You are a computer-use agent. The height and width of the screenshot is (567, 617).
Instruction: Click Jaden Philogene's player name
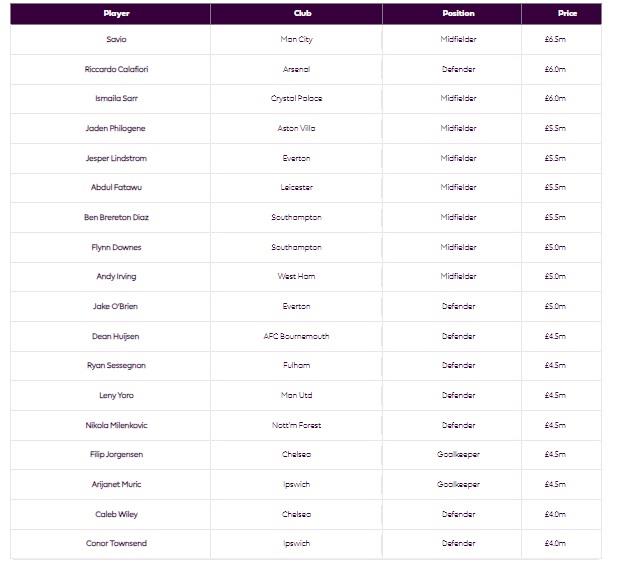pyautogui.click(x=116, y=129)
